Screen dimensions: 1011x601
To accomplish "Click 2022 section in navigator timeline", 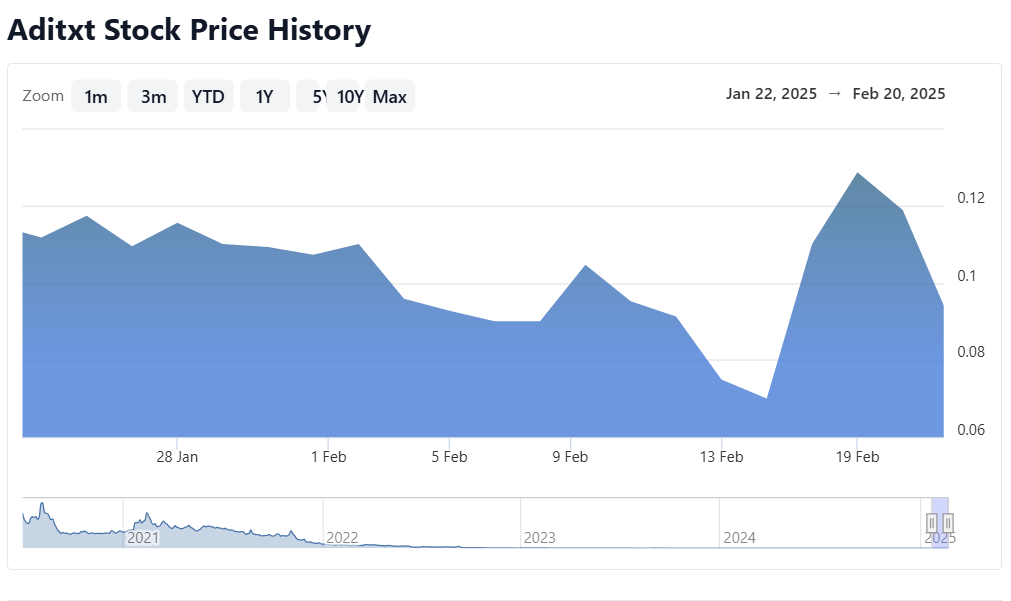I will point(342,538).
